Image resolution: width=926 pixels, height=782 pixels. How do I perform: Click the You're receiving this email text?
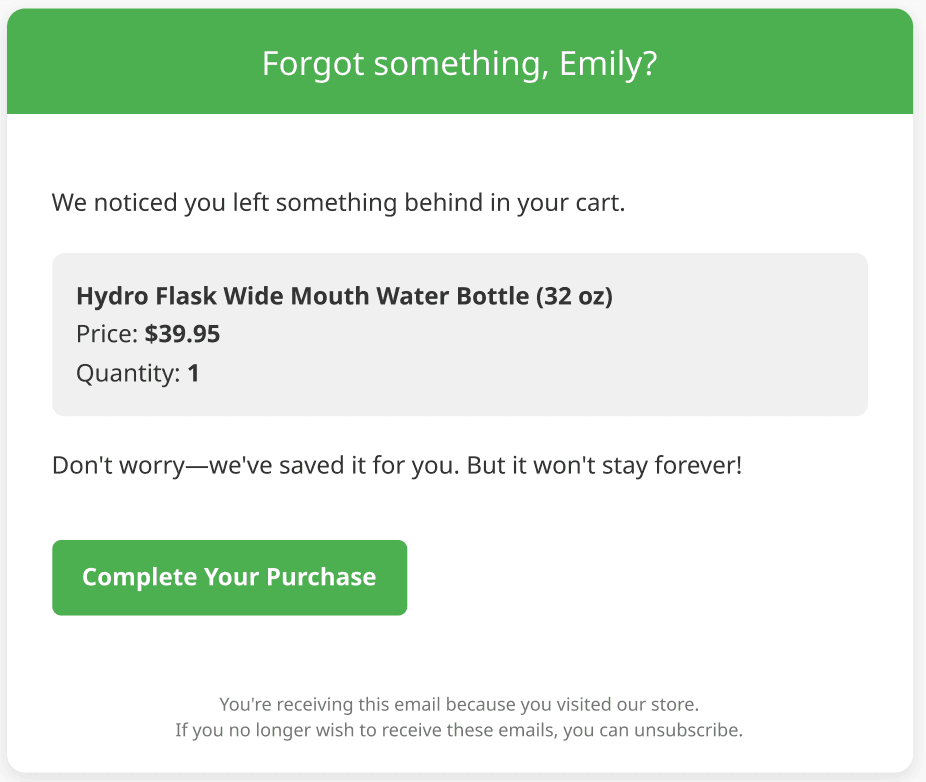(x=330, y=704)
